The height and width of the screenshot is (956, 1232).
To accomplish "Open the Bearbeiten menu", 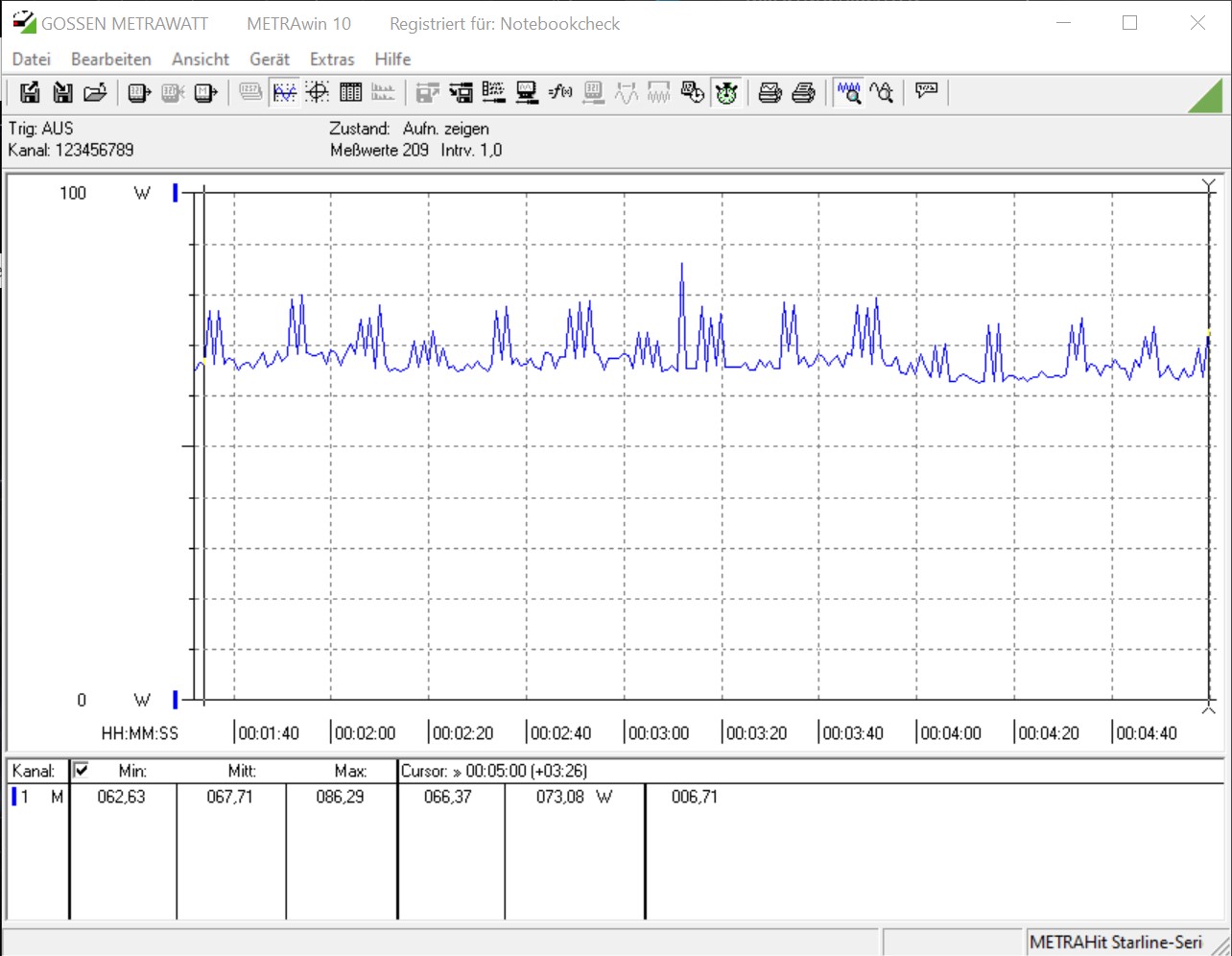I will click(x=111, y=59).
